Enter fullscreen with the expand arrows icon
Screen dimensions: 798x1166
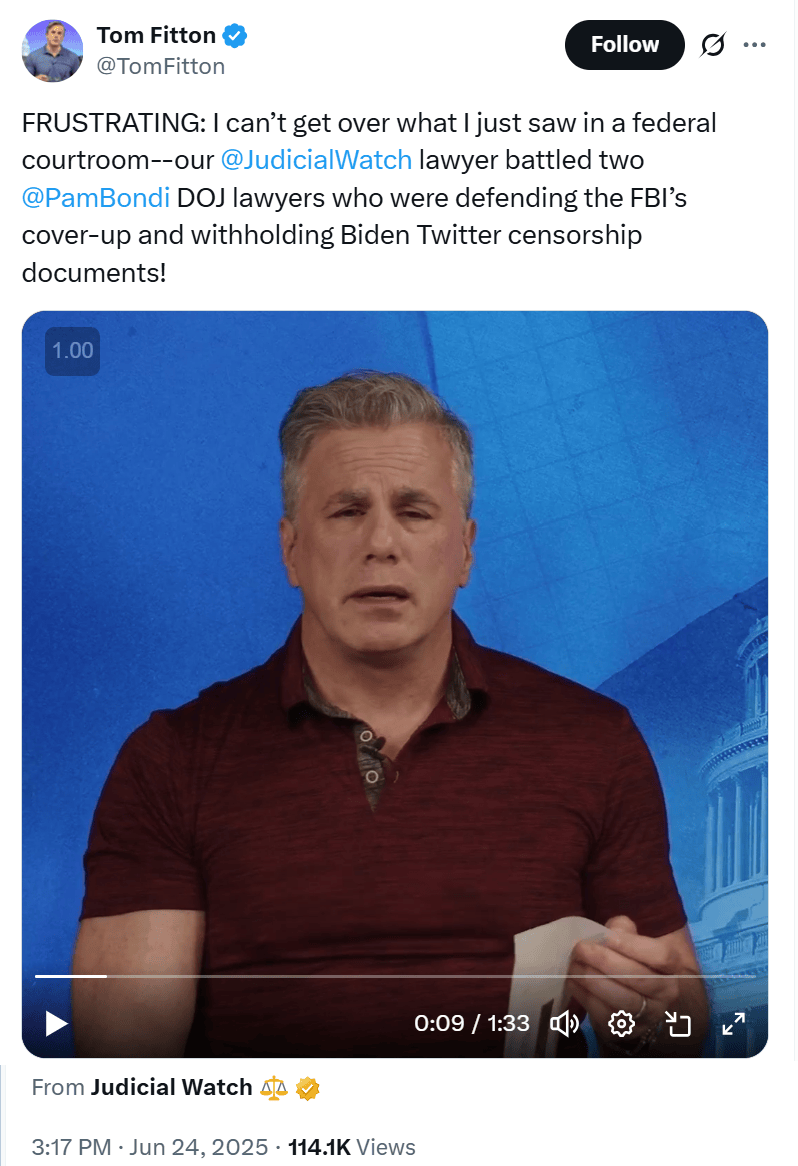pyautogui.click(x=733, y=1024)
